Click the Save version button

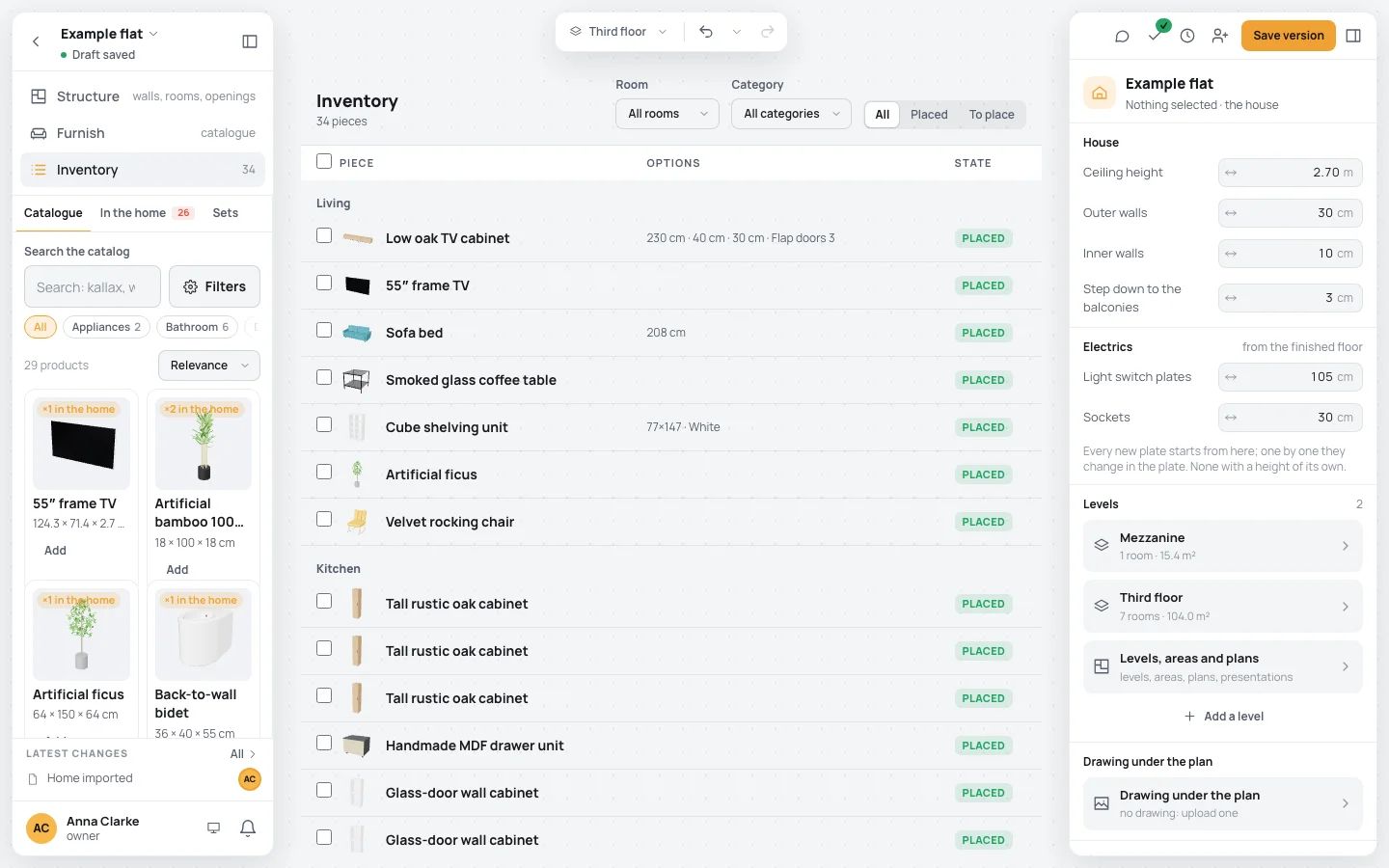click(1289, 36)
